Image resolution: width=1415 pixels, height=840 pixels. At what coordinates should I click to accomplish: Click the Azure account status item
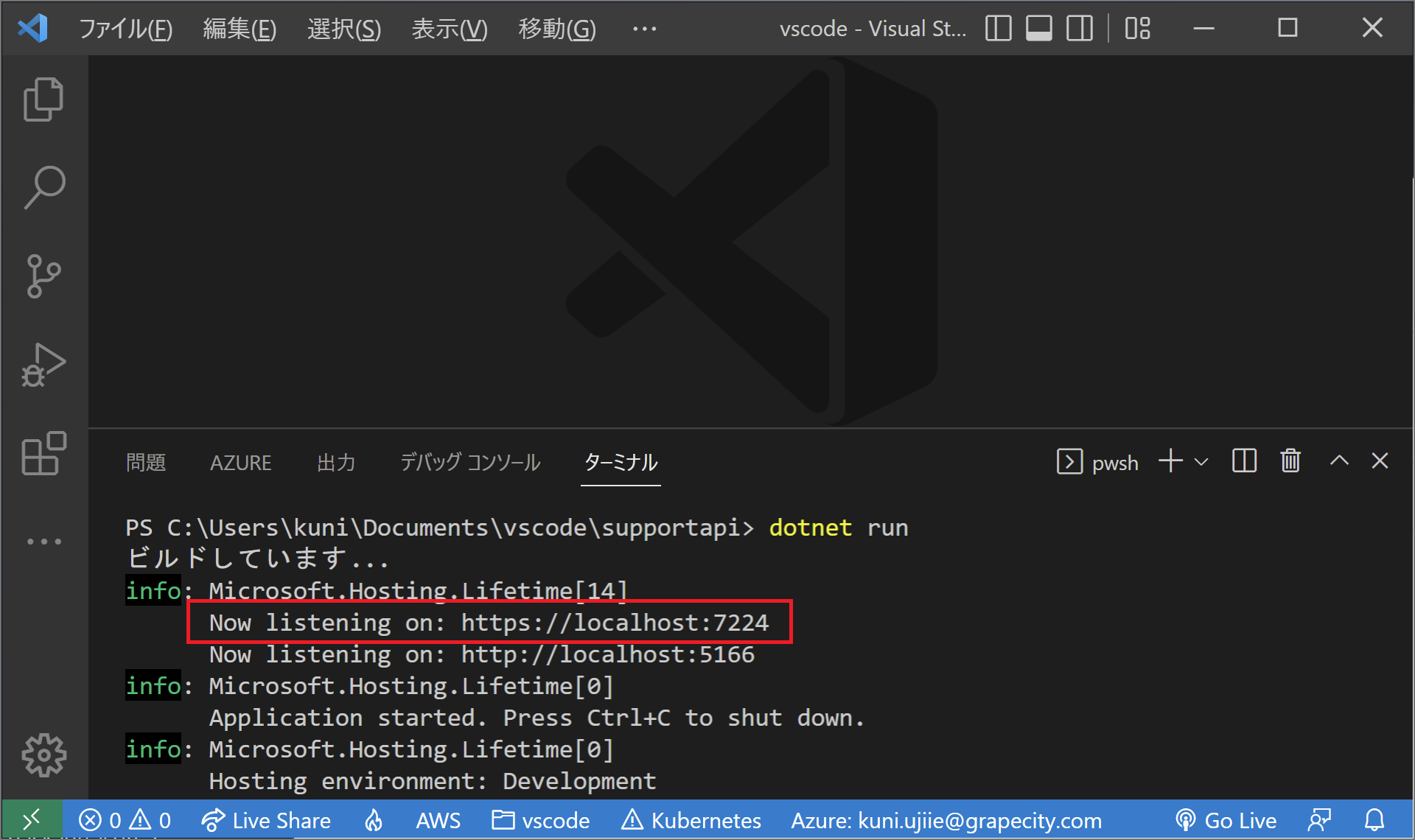tap(946, 820)
